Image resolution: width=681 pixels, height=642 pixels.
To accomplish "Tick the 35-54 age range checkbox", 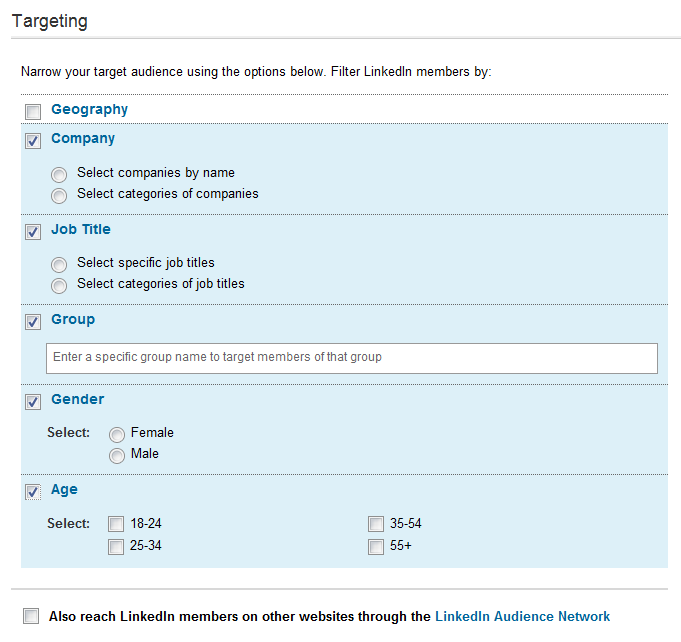I will 376,524.
